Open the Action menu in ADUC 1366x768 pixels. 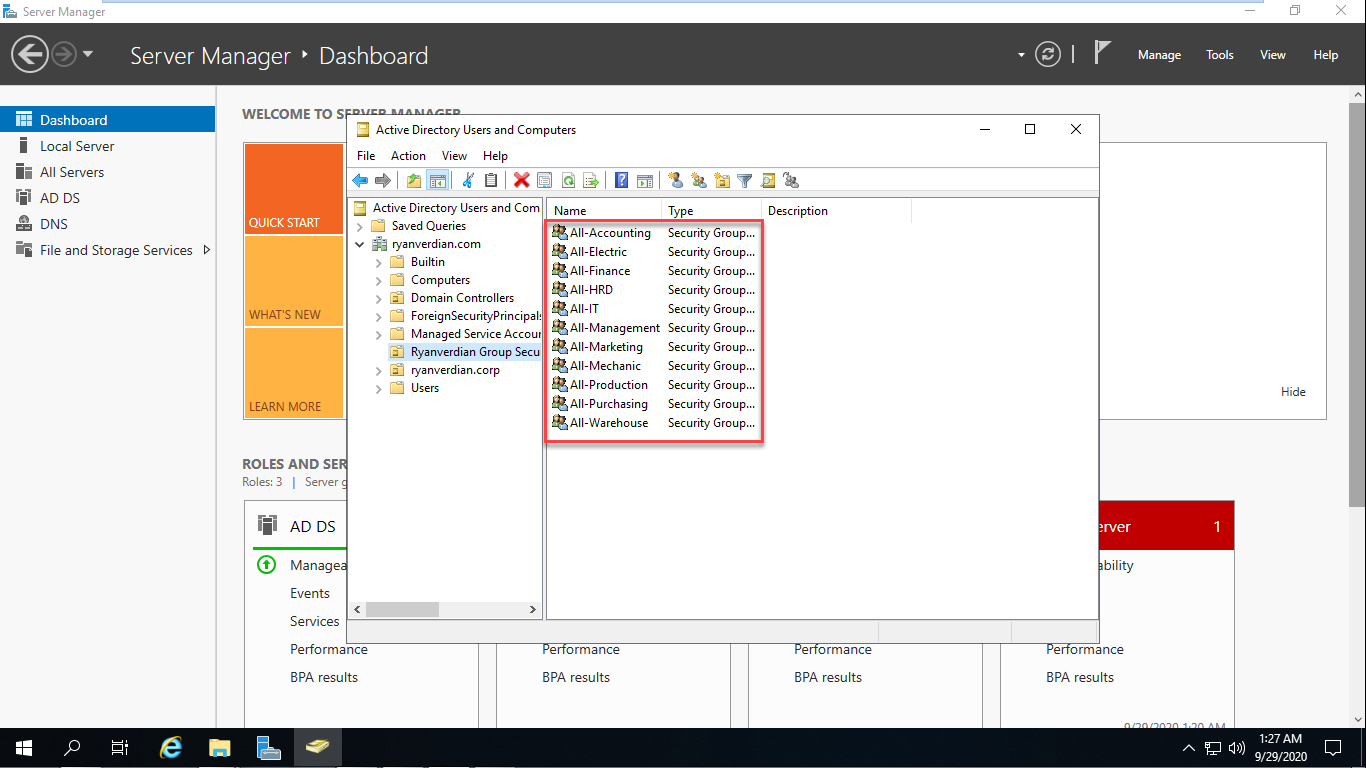pos(408,156)
